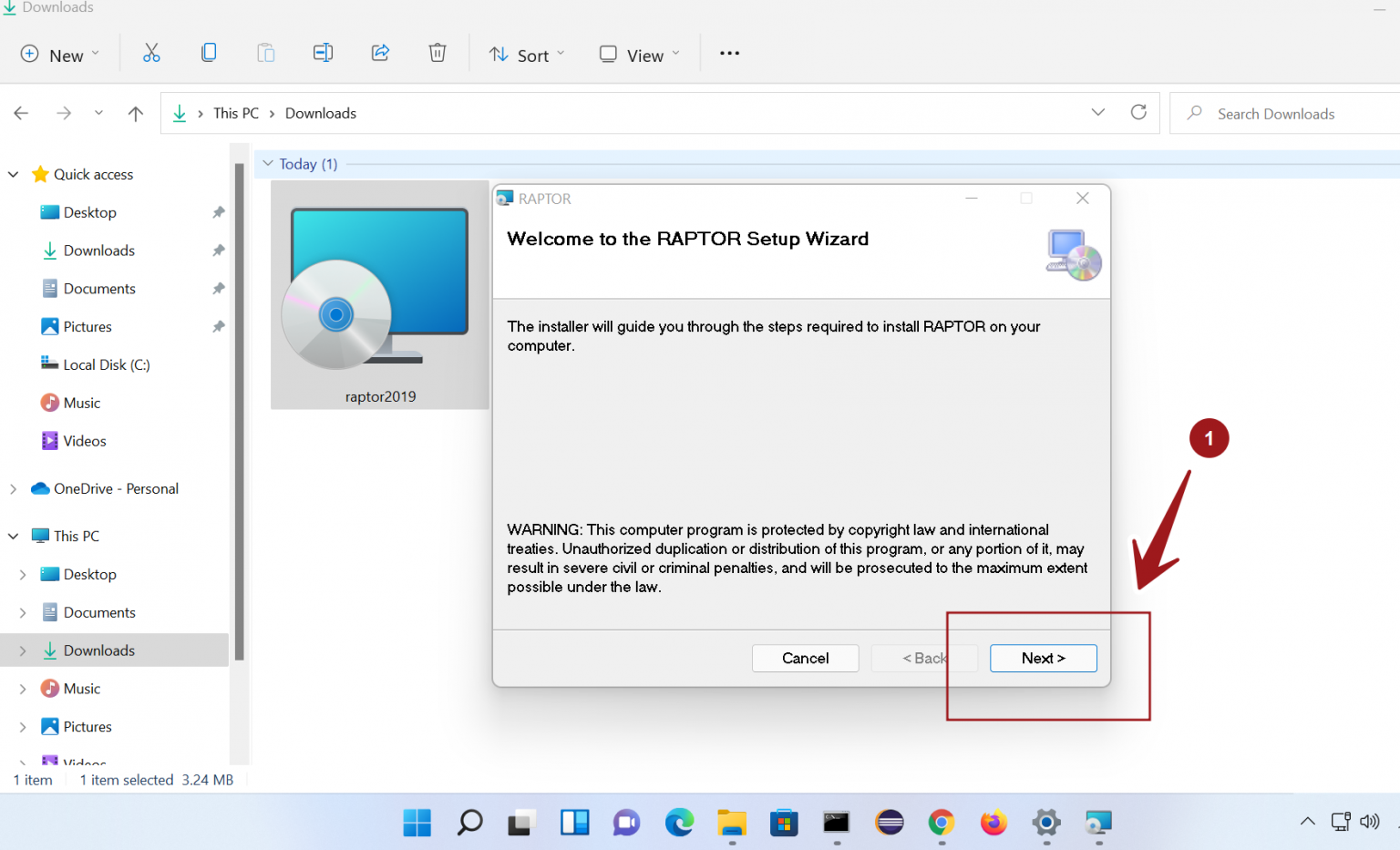Click Next in the RAPTOR Setup Wizard
Viewport: 1400px width, 850px height.
click(x=1043, y=658)
